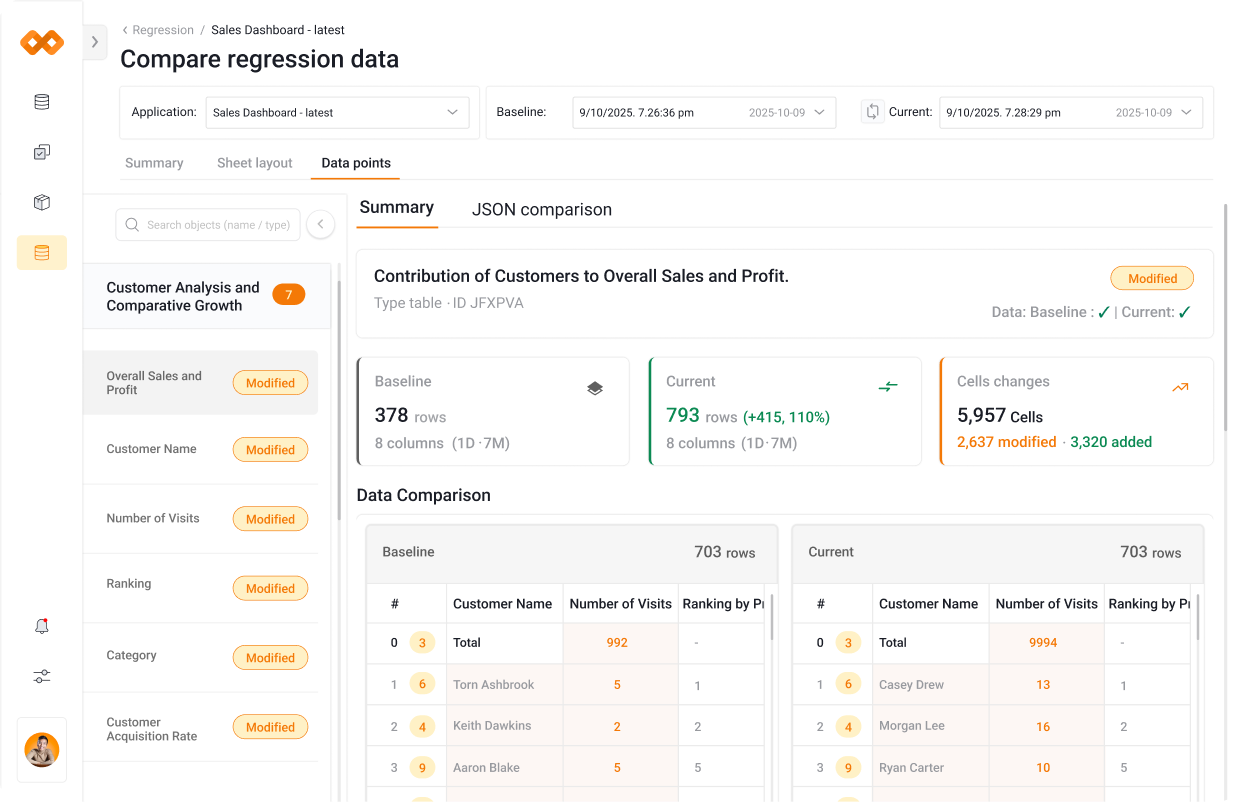Click the package/box icon in sidebar
The height and width of the screenshot is (802, 1239).
tap(41, 202)
